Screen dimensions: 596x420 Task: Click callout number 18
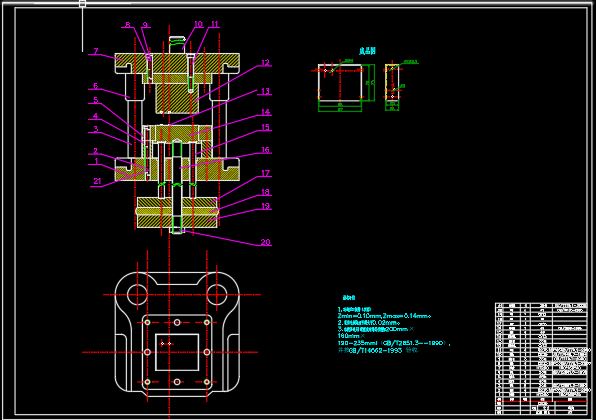tap(265, 192)
